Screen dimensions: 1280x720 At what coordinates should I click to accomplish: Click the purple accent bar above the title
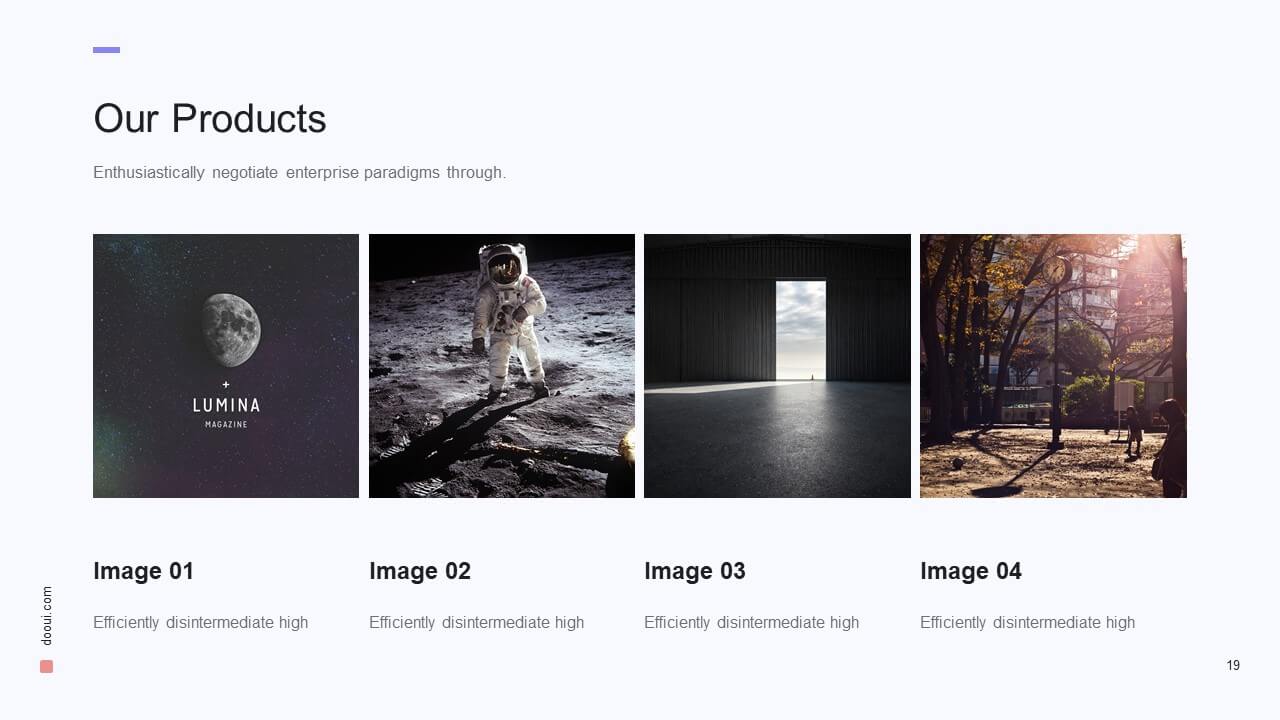[106, 50]
